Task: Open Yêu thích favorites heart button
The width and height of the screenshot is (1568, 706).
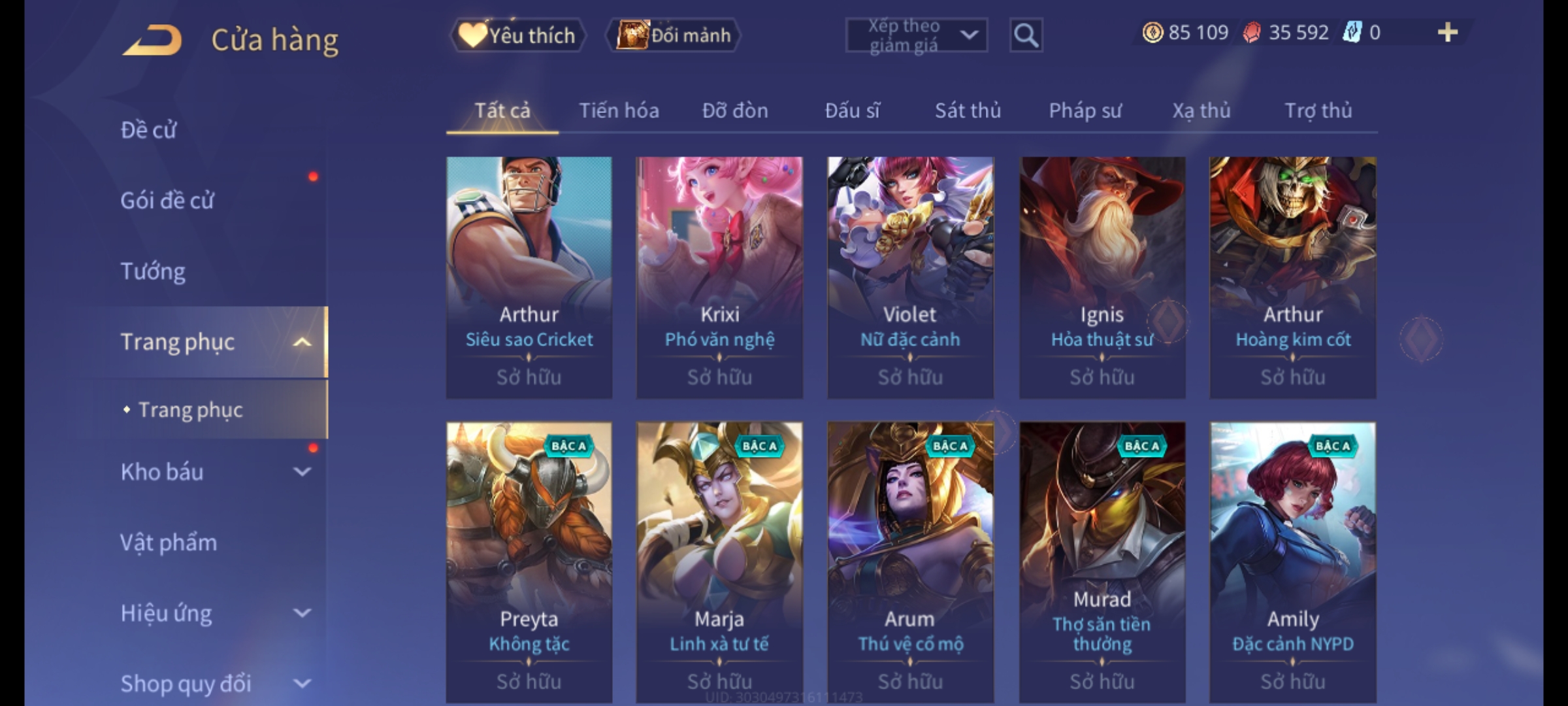Action: pyautogui.click(x=517, y=35)
